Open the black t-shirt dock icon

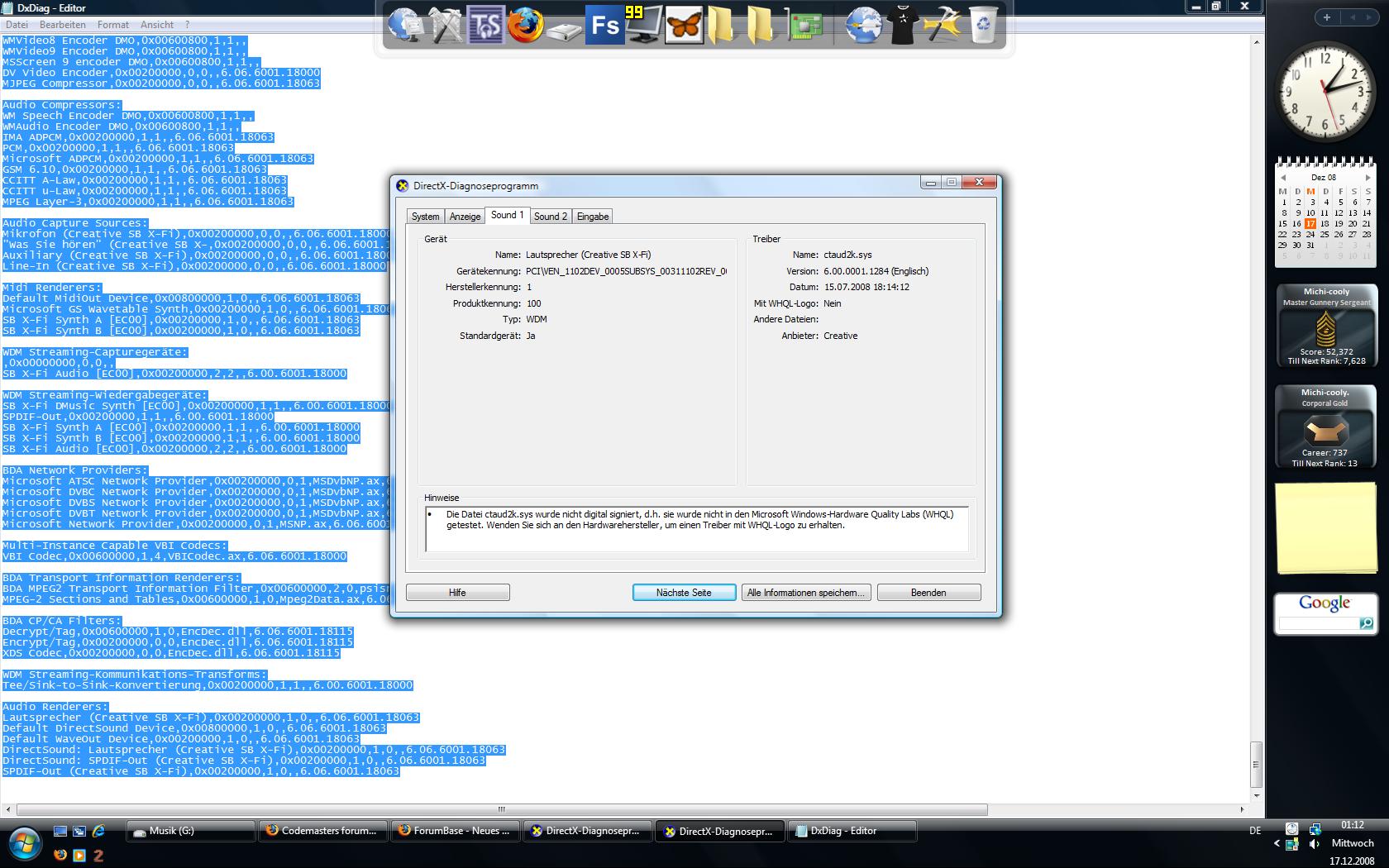click(x=903, y=25)
